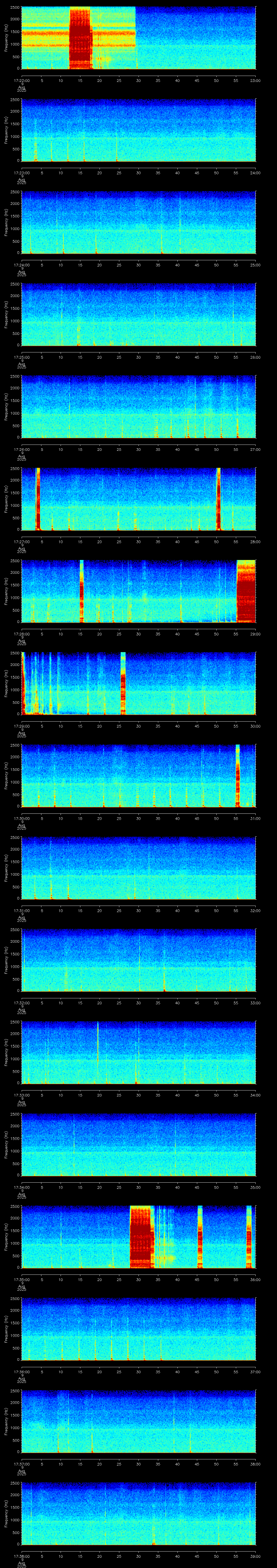The width and height of the screenshot is (277, 1568).
Task: Select the red burst near 17:35:45
Action: [200, 1237]
